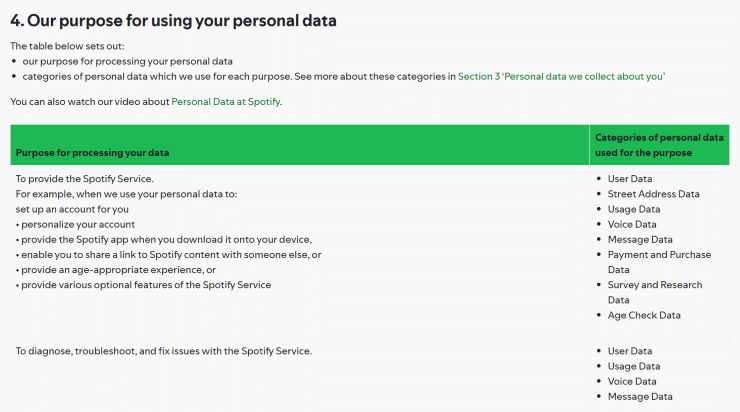Viewport: 740px width, 412px height.
Task: Click the 'set up an account for you' line
Action: point(72,209)
